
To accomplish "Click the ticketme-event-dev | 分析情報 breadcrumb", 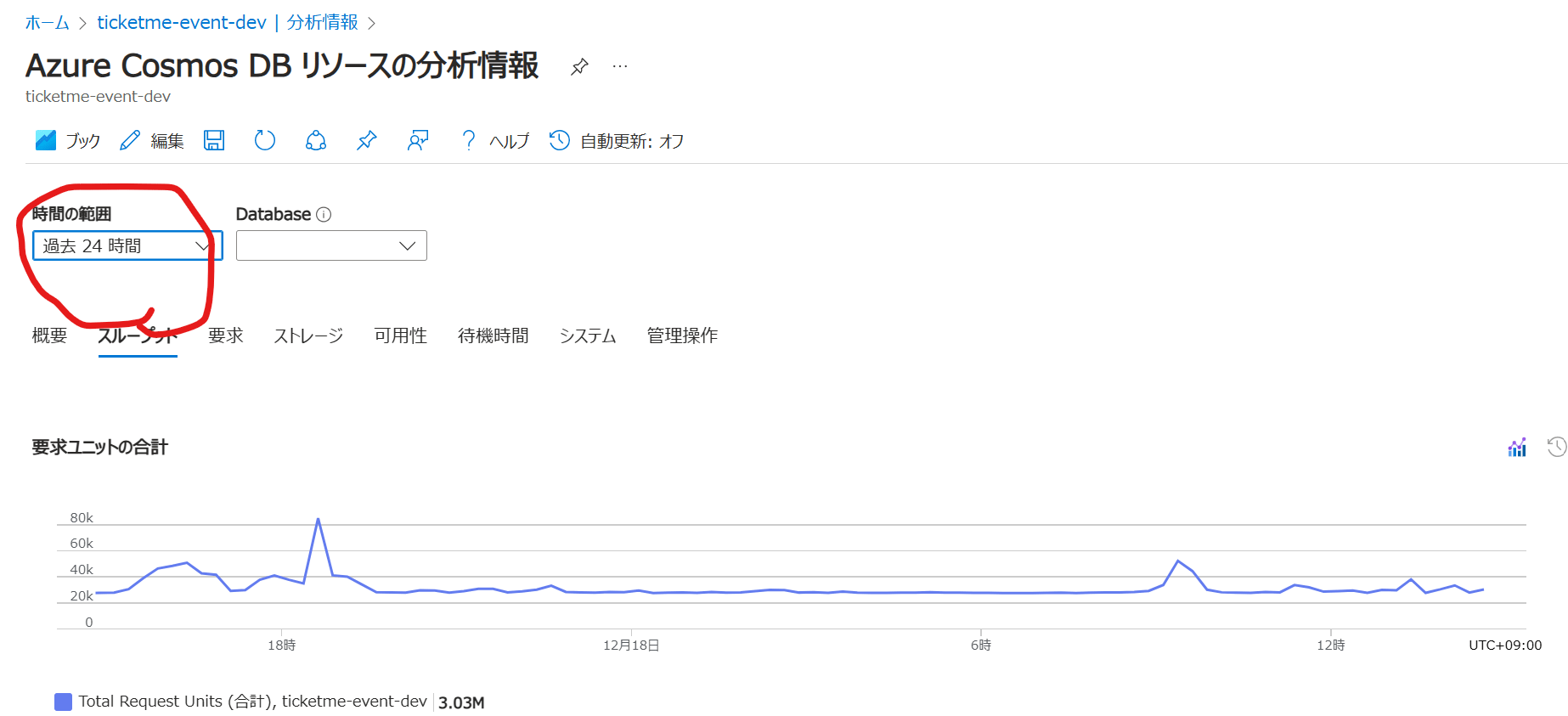I will [x=228, y=23].
